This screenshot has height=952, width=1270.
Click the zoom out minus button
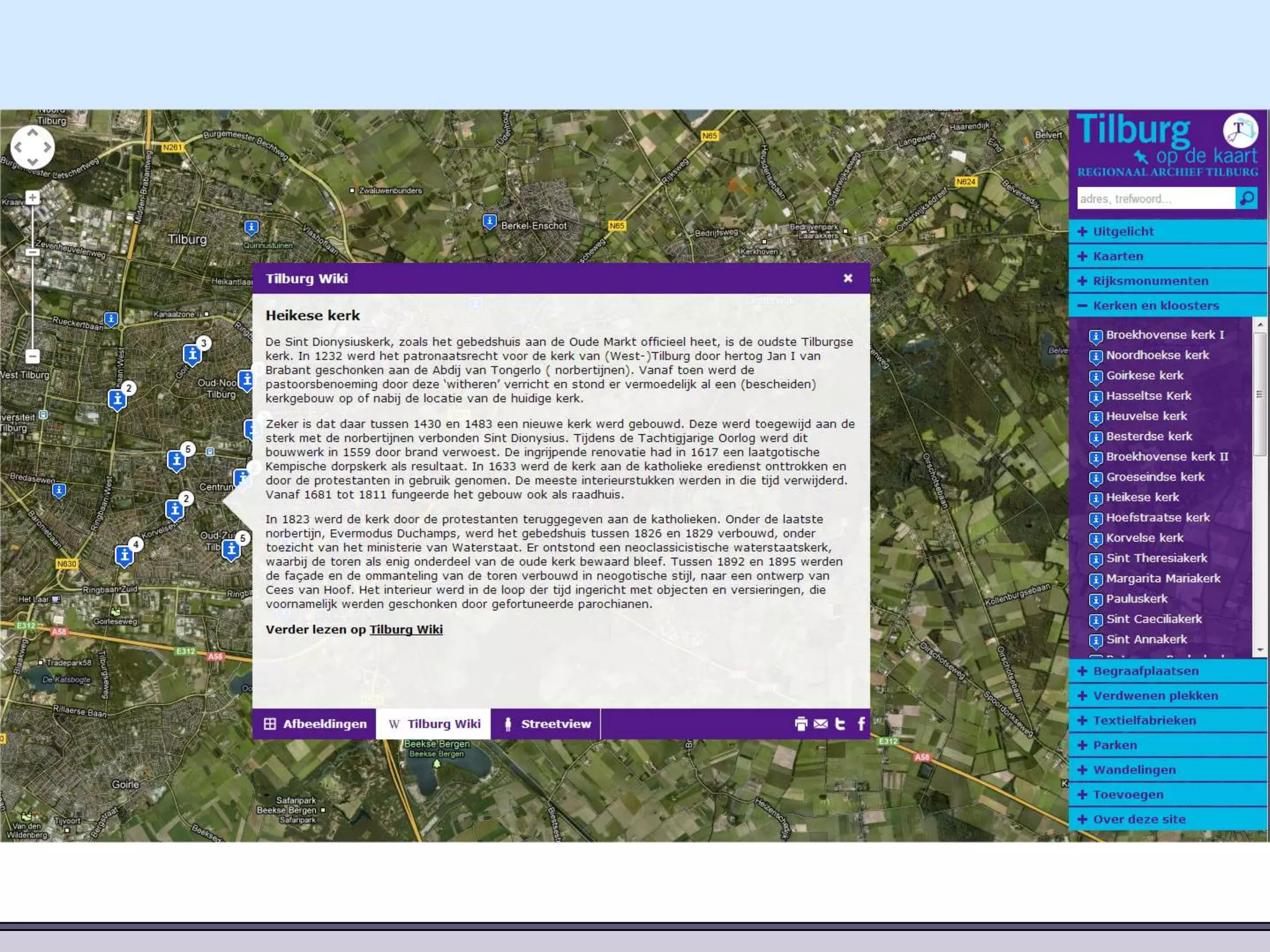point(33,356)
